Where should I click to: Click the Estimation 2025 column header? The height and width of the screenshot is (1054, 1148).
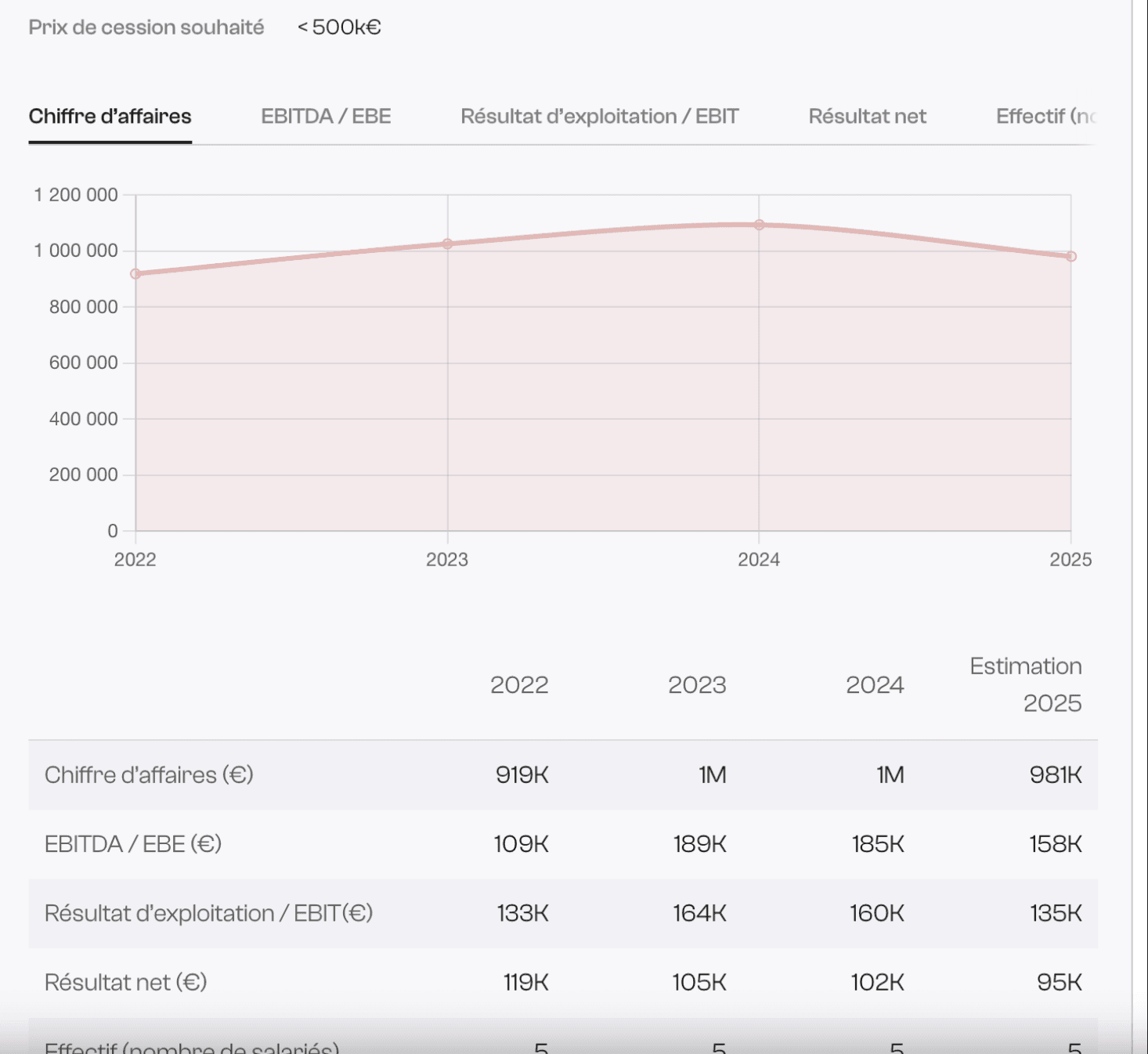[x=1026, y=684]
